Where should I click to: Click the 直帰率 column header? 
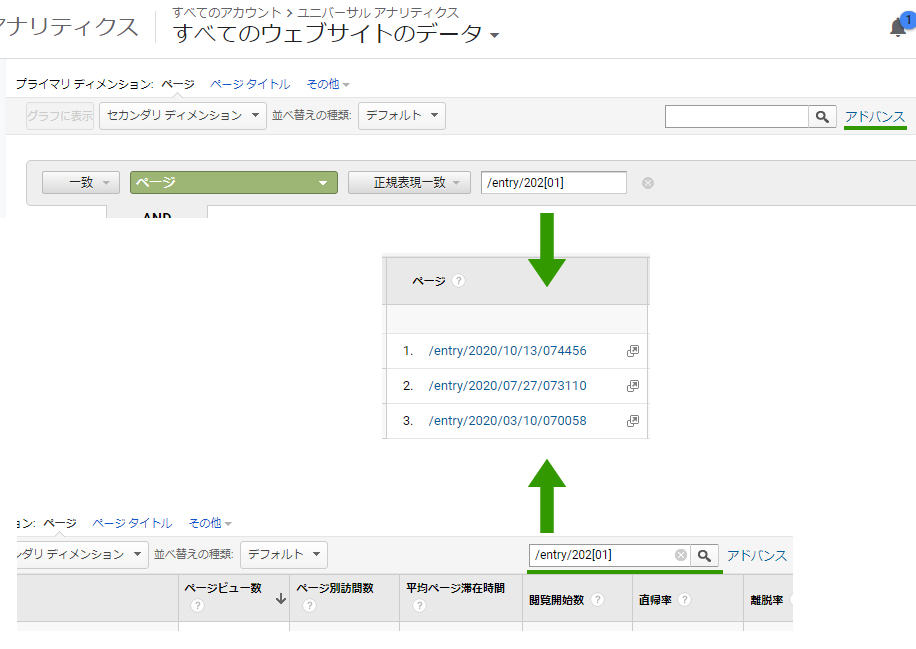[655, 600]
